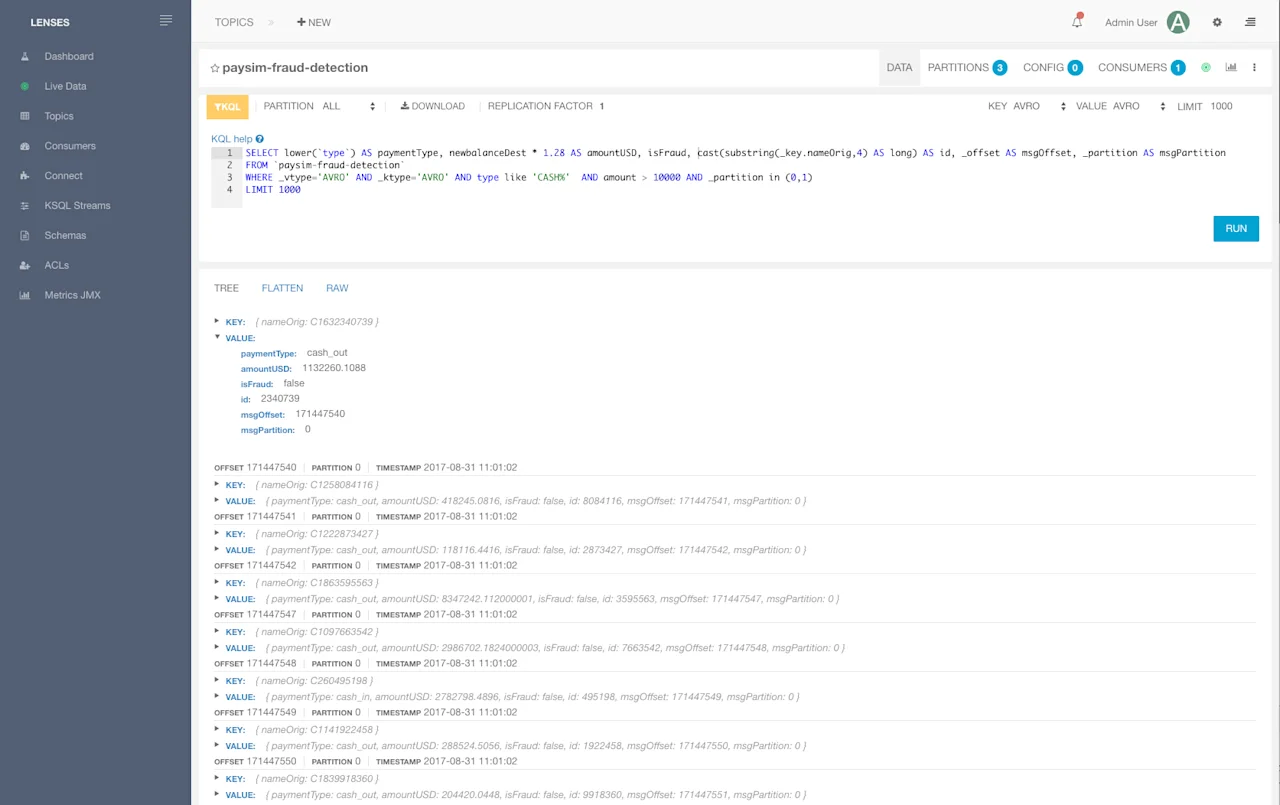Switch to the DATA tab
The image size is (1280, 805).
[x=899, y=68]
